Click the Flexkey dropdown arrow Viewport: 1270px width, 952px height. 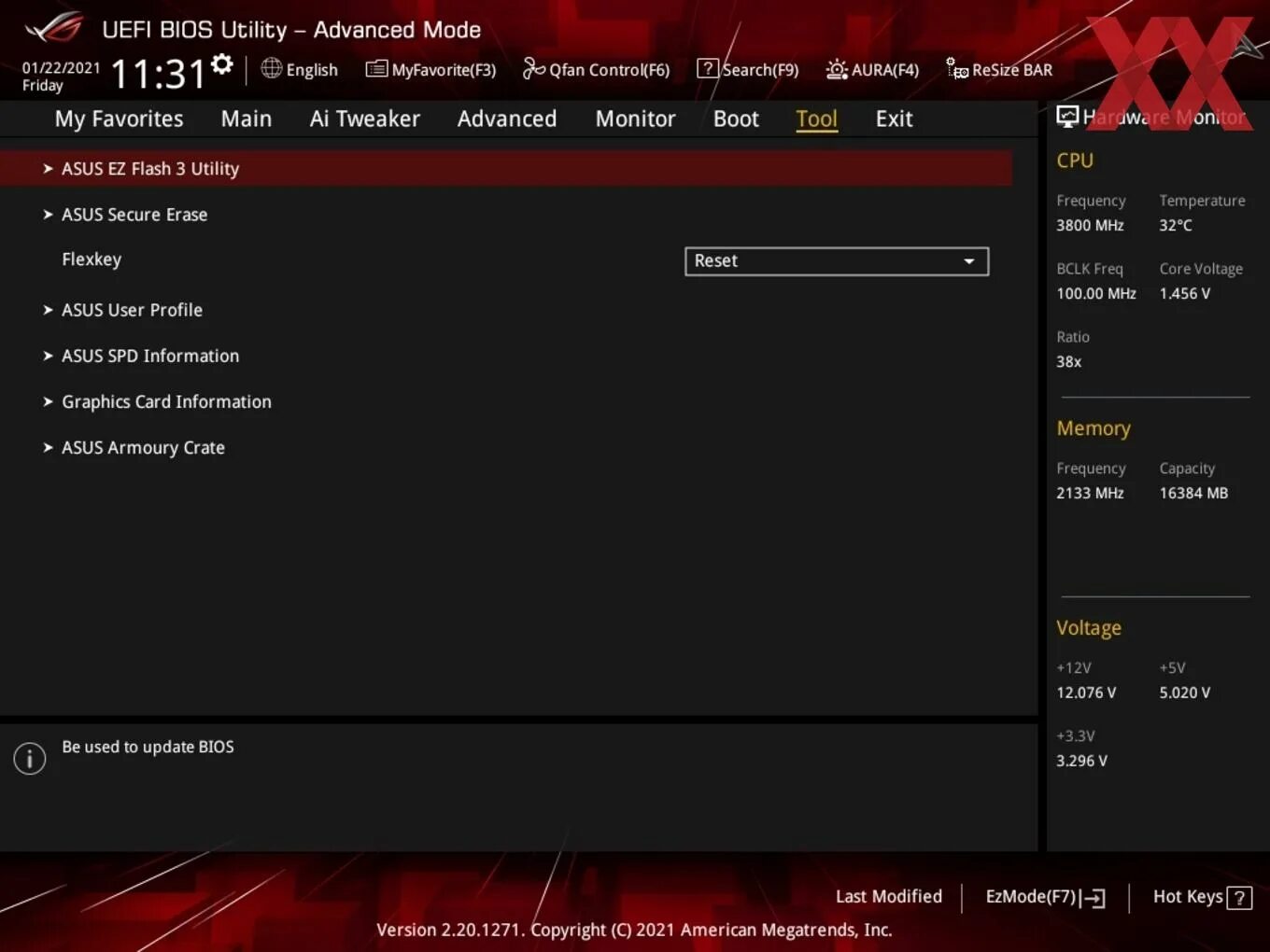click(969, 261)
